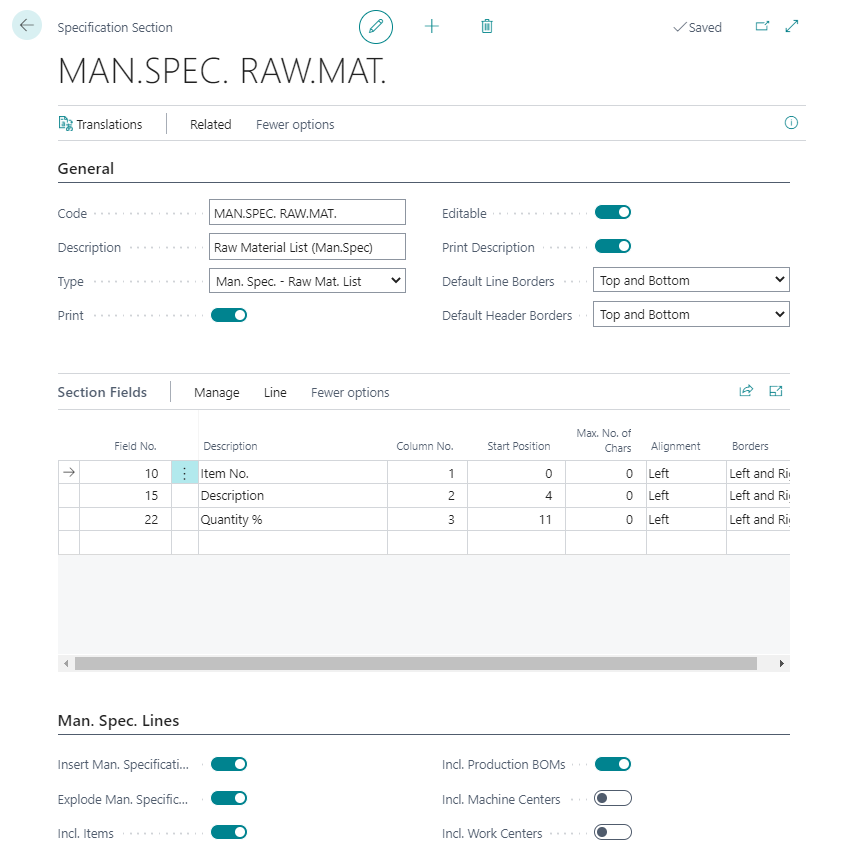Select 'Item No.' description cell
Screen dimensions: 863x863
tap(293, 473)
